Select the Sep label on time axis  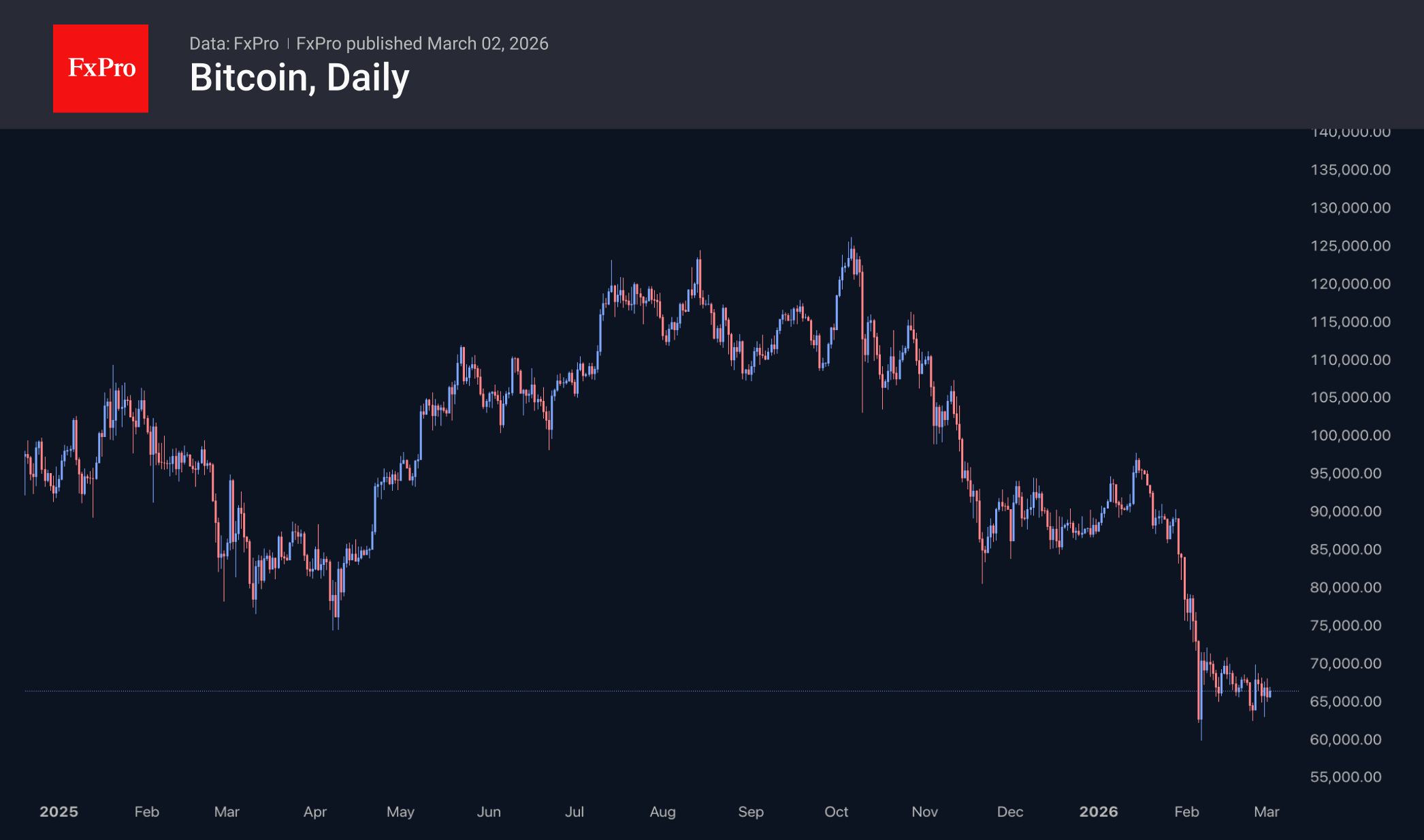(x=751, y=811)
